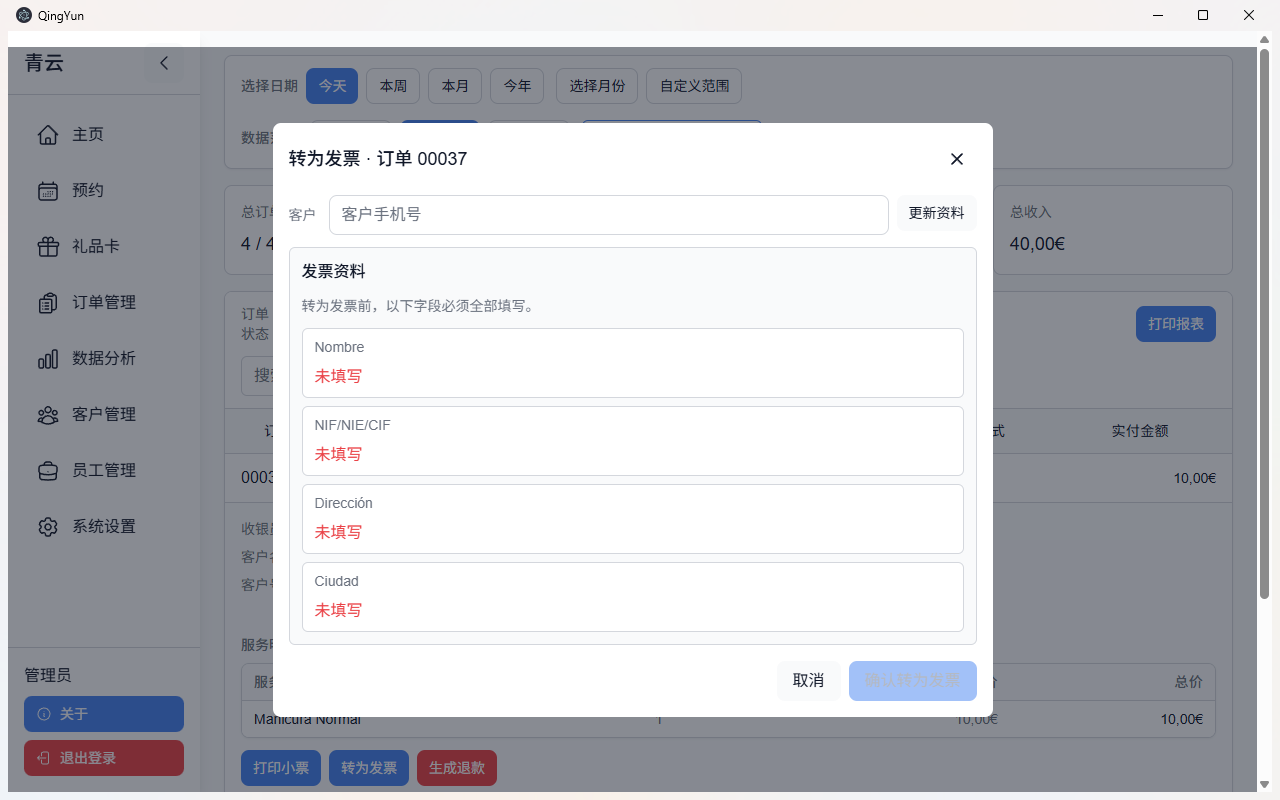Open 系统设置 gear icon
Image resolution: width=1280 pixels, height=800 pixels.
tap(48, 527)
